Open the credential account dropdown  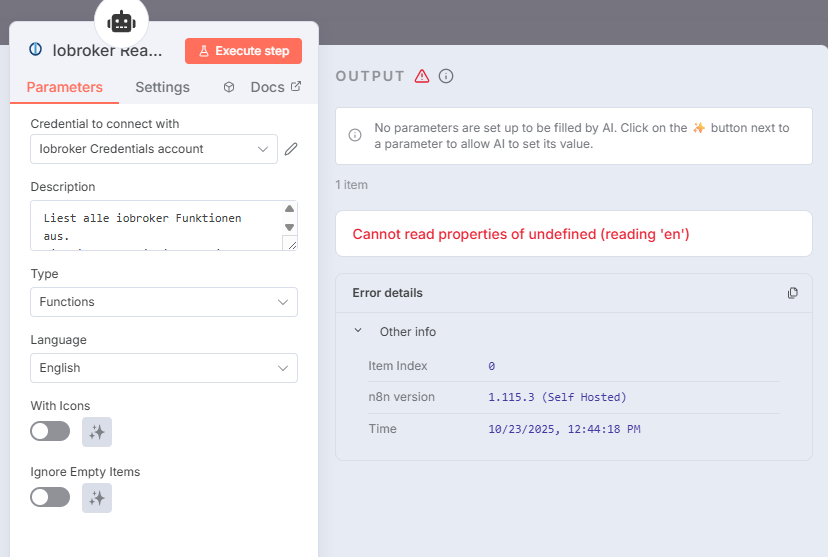(x=153, y=149)
